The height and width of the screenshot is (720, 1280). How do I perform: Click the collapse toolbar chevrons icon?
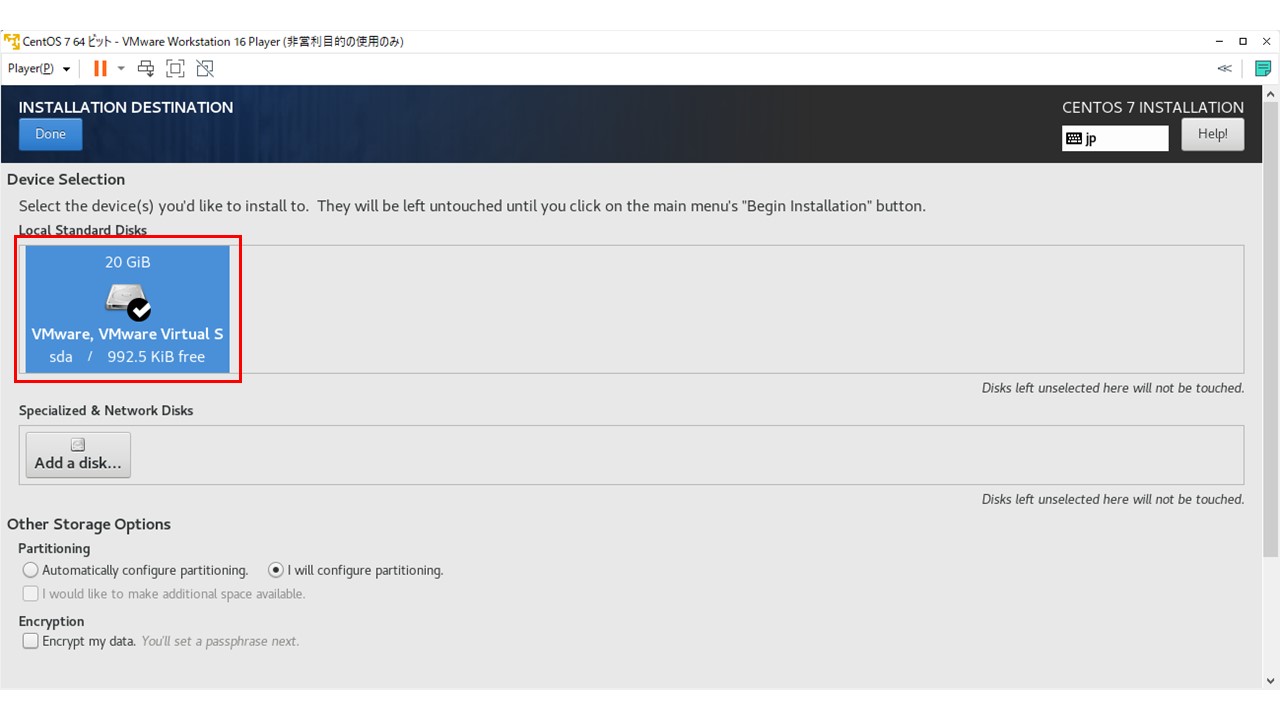[x=1224, y=68]
